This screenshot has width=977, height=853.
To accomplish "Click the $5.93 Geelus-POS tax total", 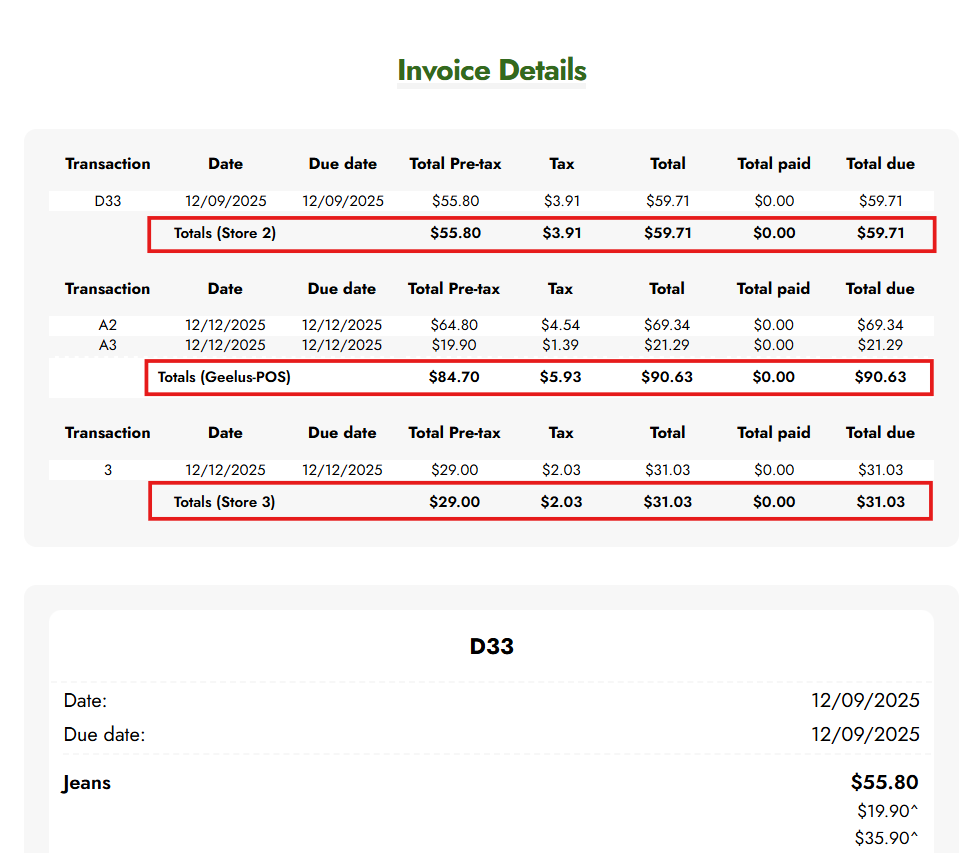I will 560,378.
